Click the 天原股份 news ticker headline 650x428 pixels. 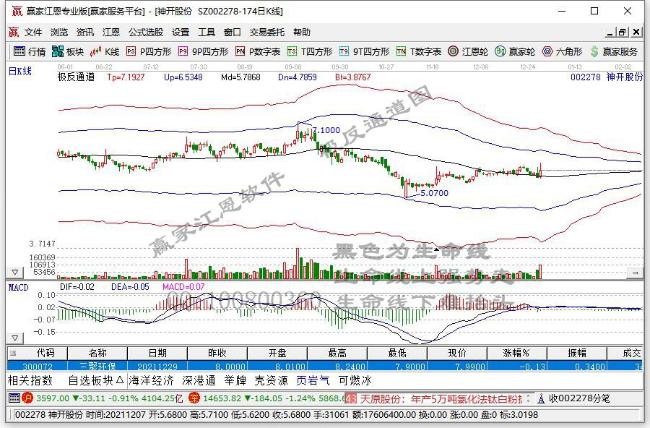pyautogui.click(x=441, y=399)
